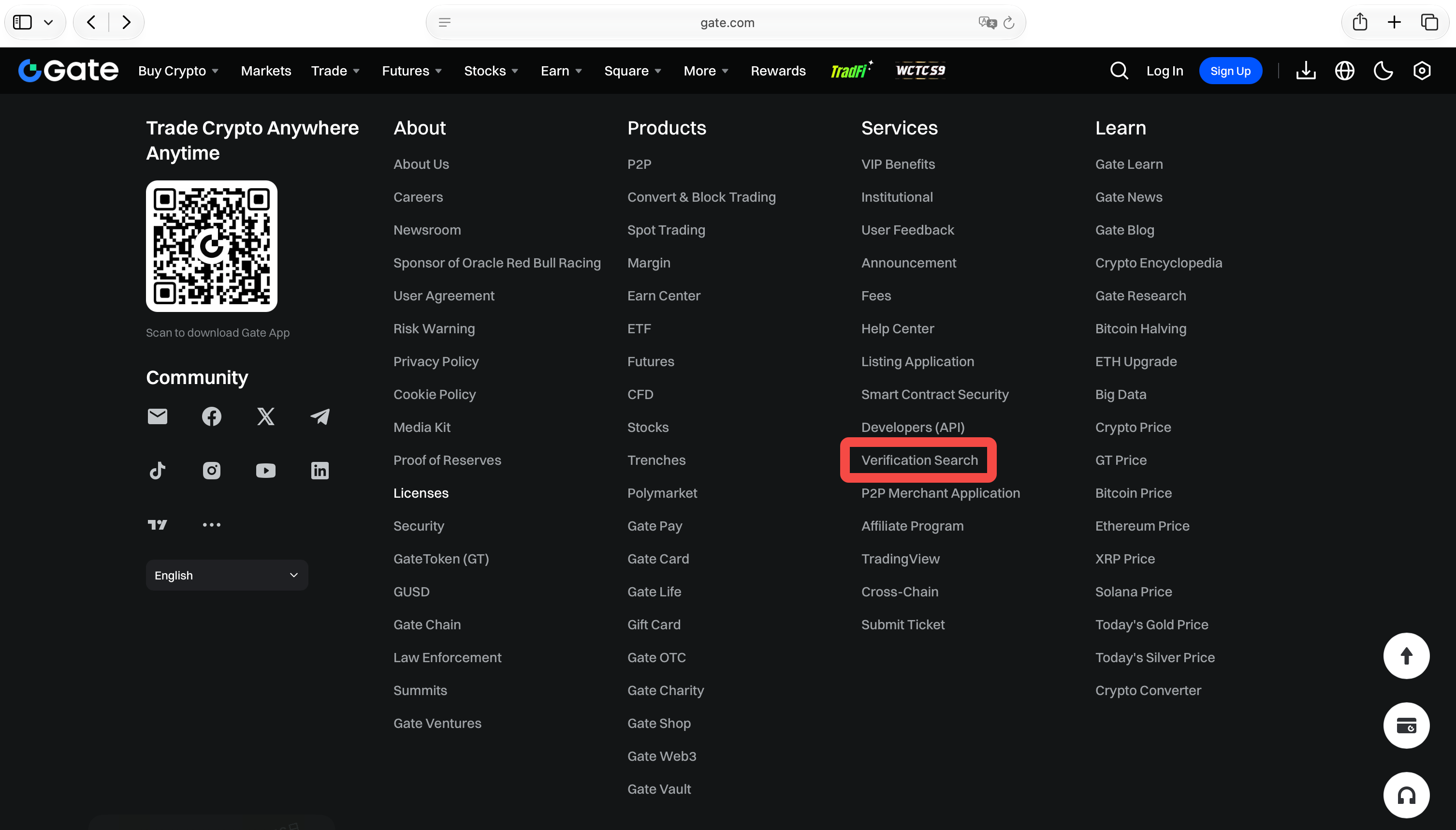Toggle dark mode with moon icon

point(1383,71)
